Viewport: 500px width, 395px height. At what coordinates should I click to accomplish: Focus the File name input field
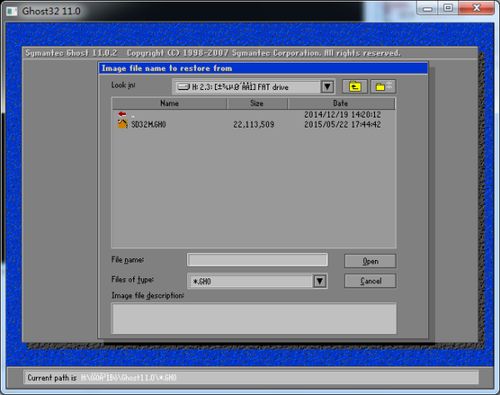click(x=257, y=260)
